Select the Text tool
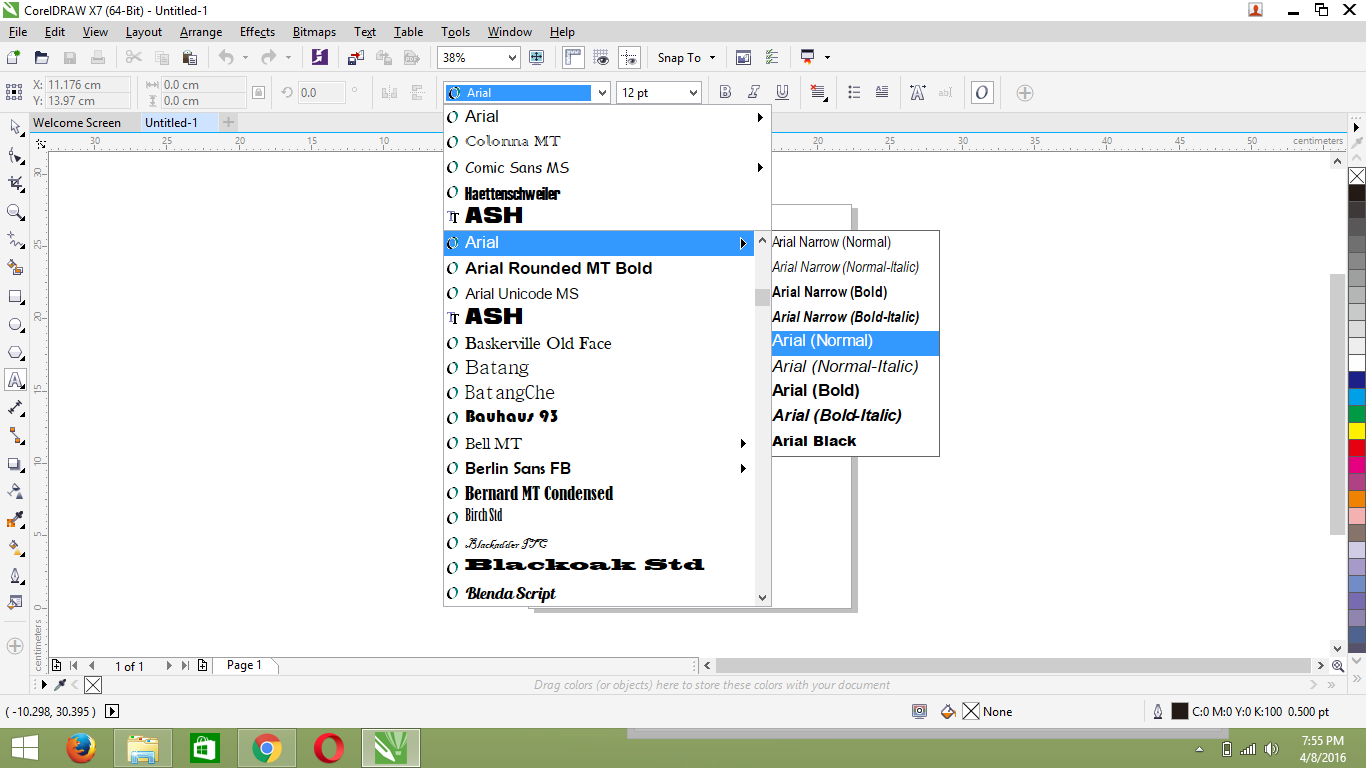Image resolution: width=1366 pixels, height=768 pixels. tap(15, 380)
